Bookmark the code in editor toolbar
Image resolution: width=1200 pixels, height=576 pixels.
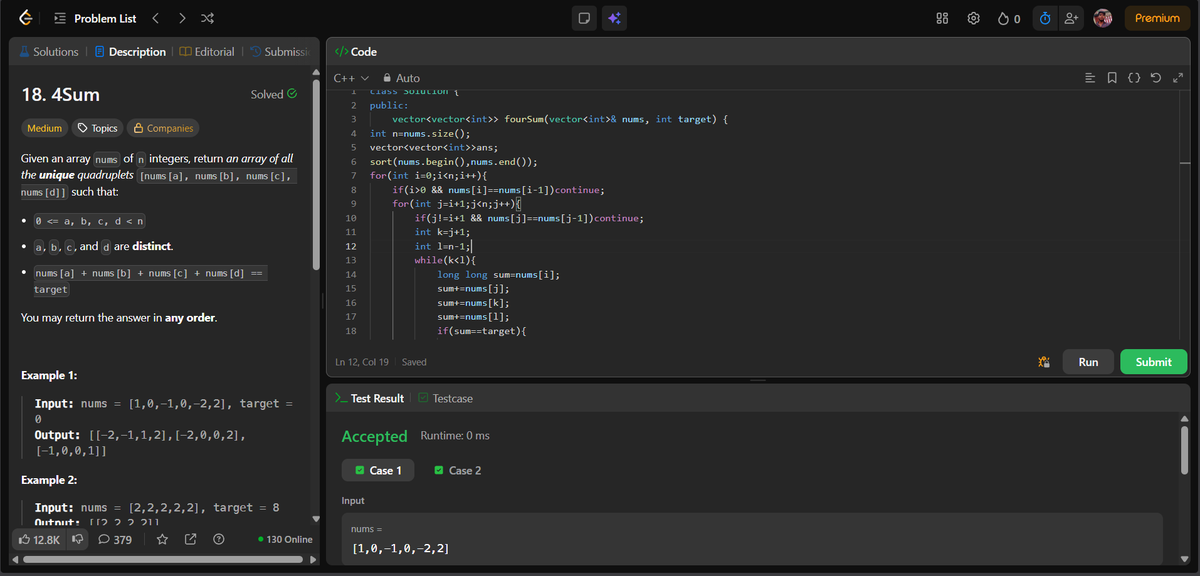(x=1113, y=78)
